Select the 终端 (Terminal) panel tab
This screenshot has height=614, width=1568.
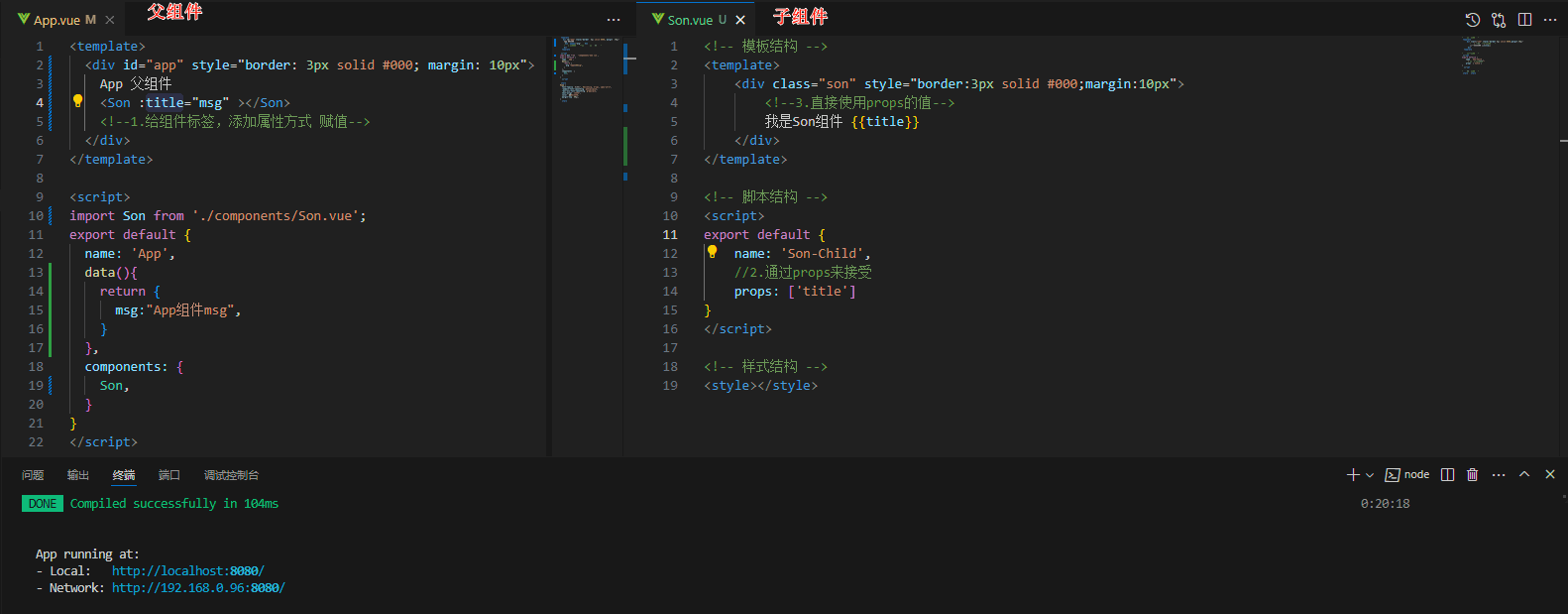pos(124,475)
